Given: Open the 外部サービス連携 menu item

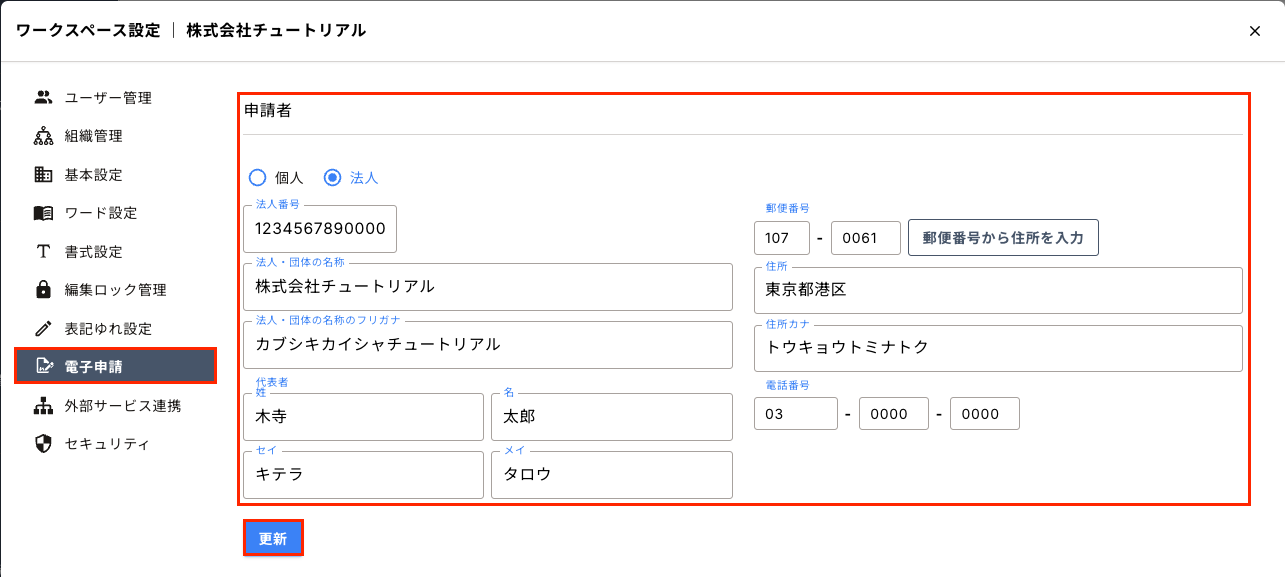Looking at the screenshot, I should (x=122, y=406).
